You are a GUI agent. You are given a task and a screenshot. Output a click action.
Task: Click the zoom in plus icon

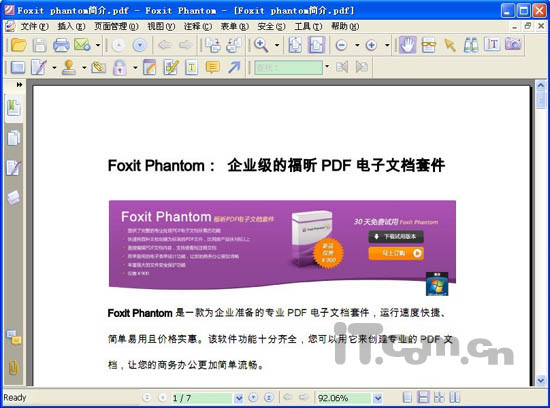pyautogui.click(x=371, y=45)
